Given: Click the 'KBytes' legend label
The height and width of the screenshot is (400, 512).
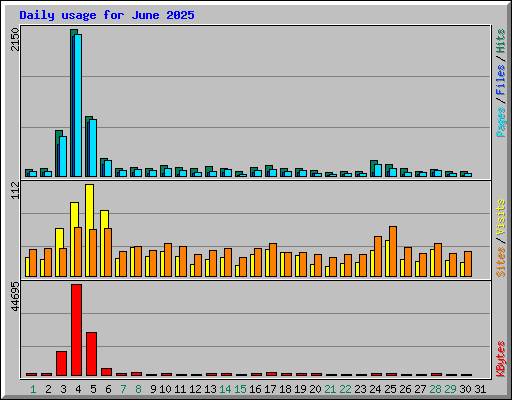Looking at the screenshot, I should 501,359.
